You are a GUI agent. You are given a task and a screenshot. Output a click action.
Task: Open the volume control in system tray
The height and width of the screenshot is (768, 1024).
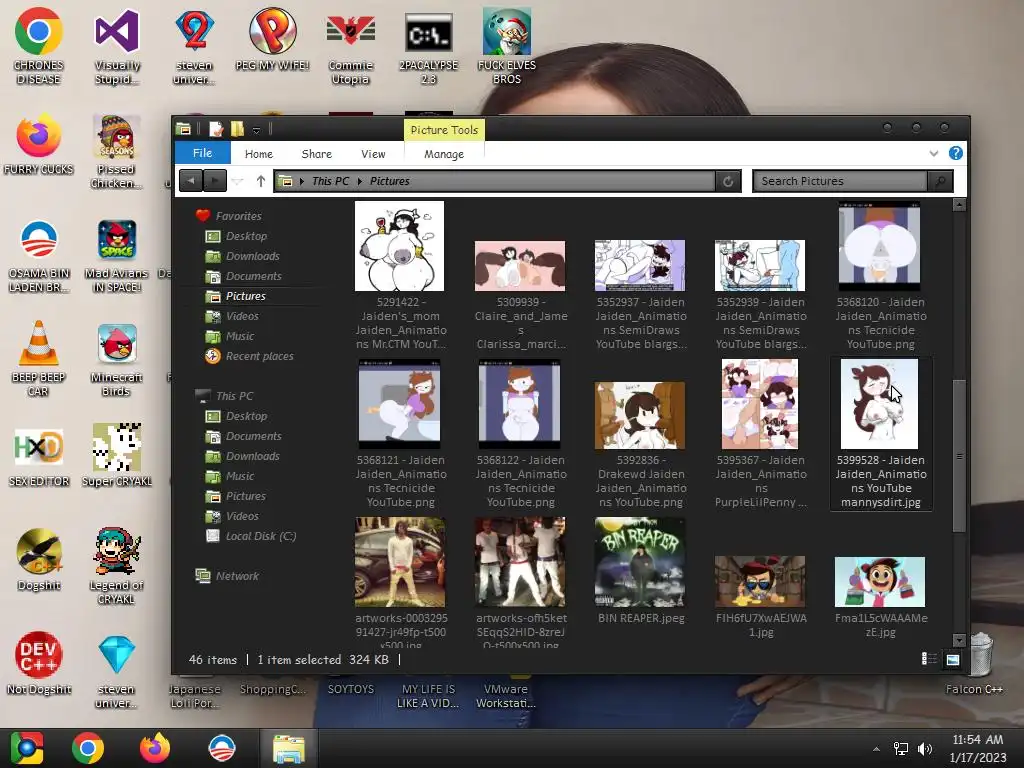tap(925, 749)
